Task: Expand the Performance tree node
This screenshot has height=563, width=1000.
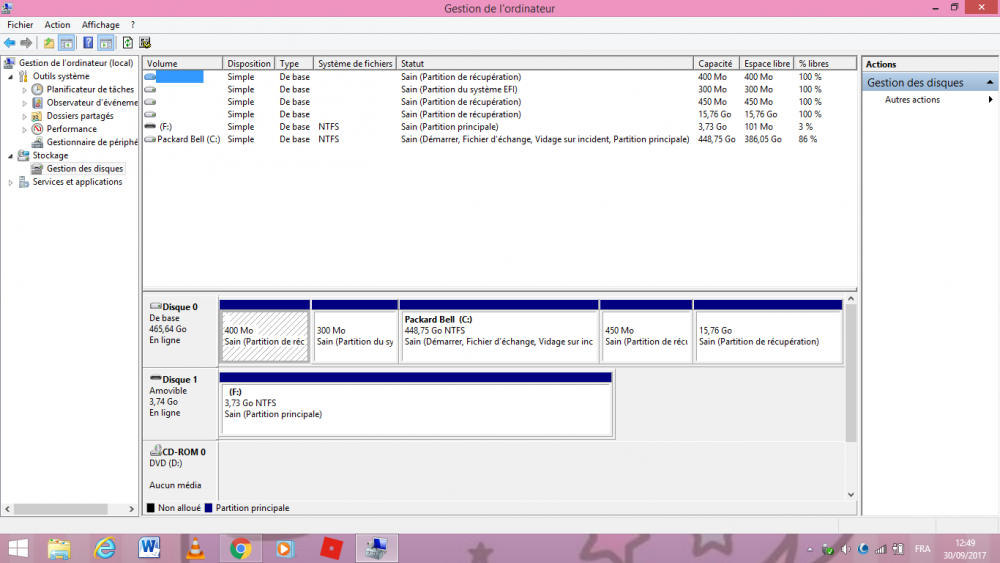Action: tap(24, 129)
